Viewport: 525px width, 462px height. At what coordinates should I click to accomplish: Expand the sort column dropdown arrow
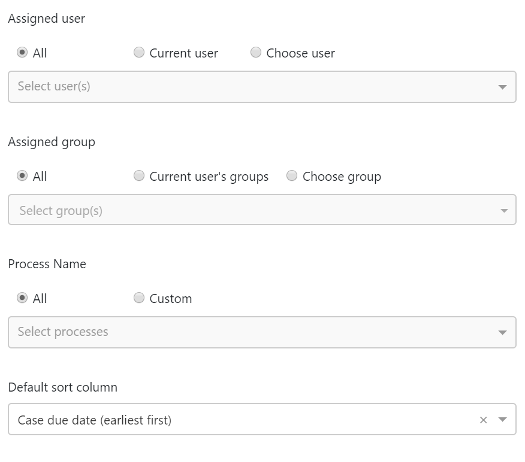point(502,419)
